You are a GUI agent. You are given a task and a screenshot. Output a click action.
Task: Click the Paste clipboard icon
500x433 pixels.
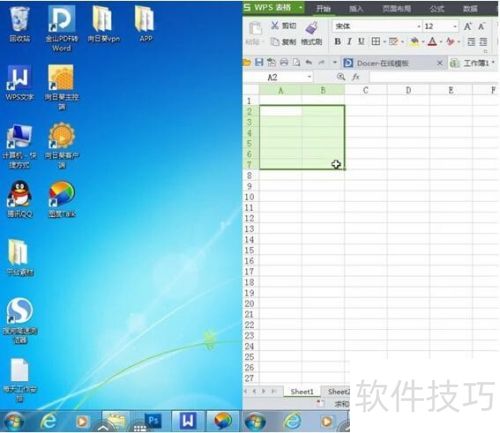tap(255, 28)
